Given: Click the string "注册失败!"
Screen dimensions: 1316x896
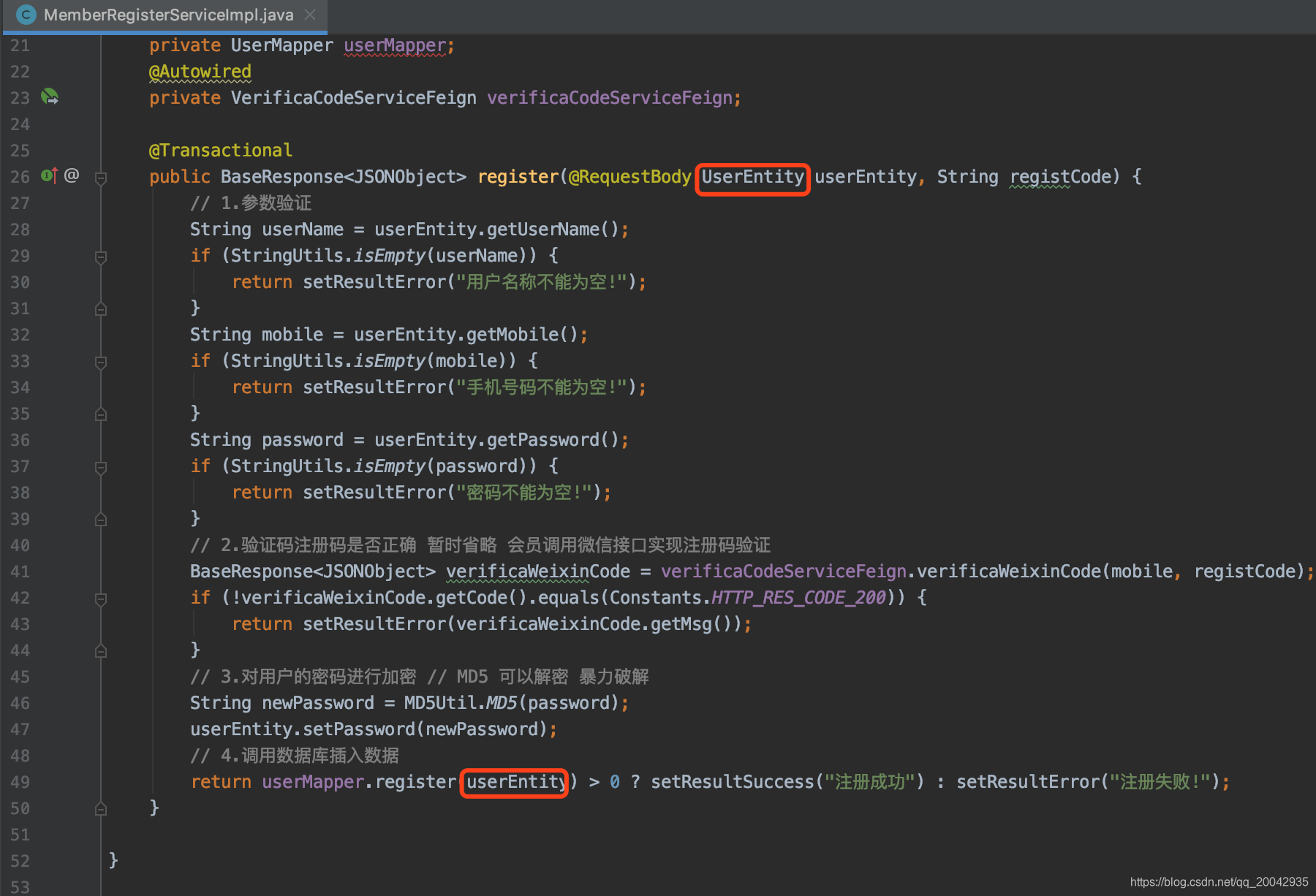Looking at the screenshot, I should pos(1160,782).
